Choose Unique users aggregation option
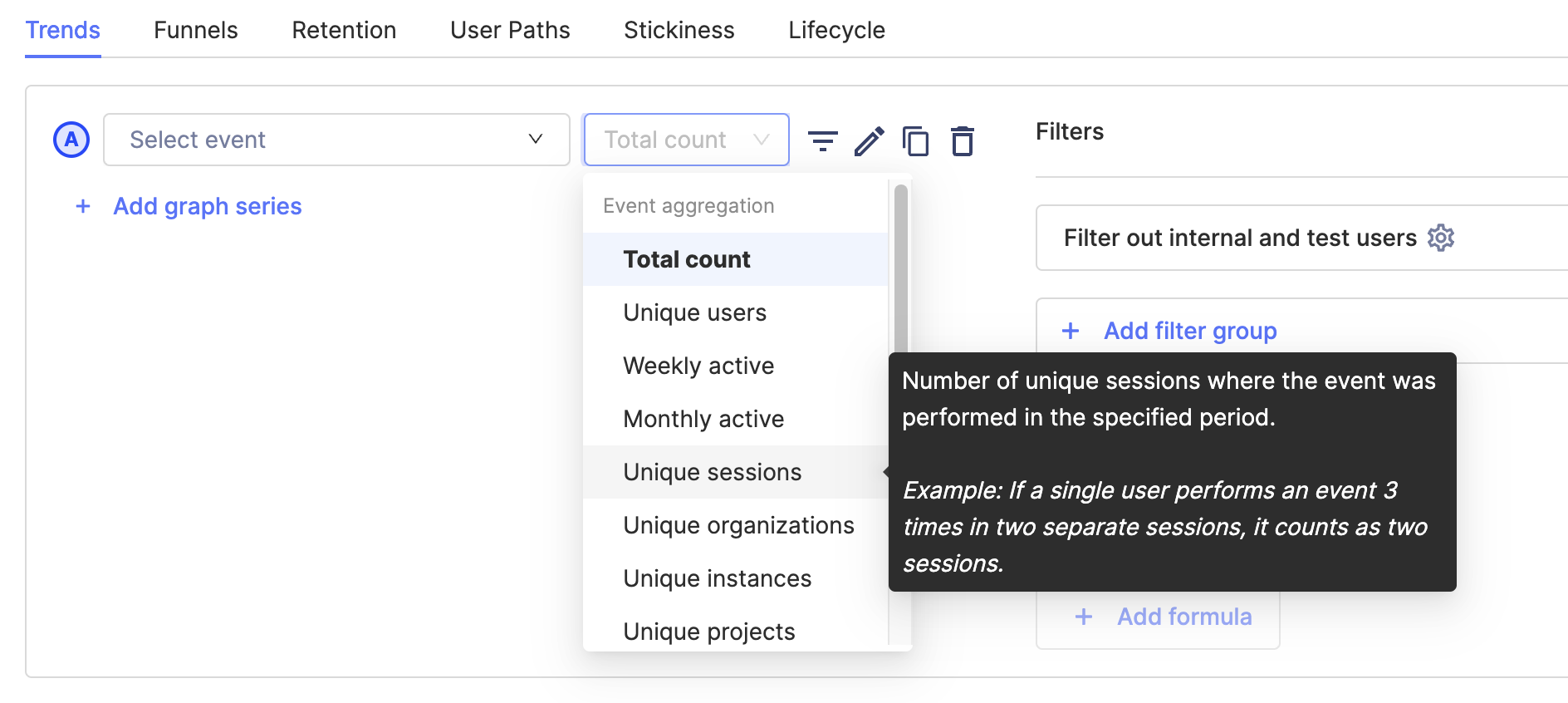Image resolution: width=1568 pixels, height=703 pixels. click(694, 312)
